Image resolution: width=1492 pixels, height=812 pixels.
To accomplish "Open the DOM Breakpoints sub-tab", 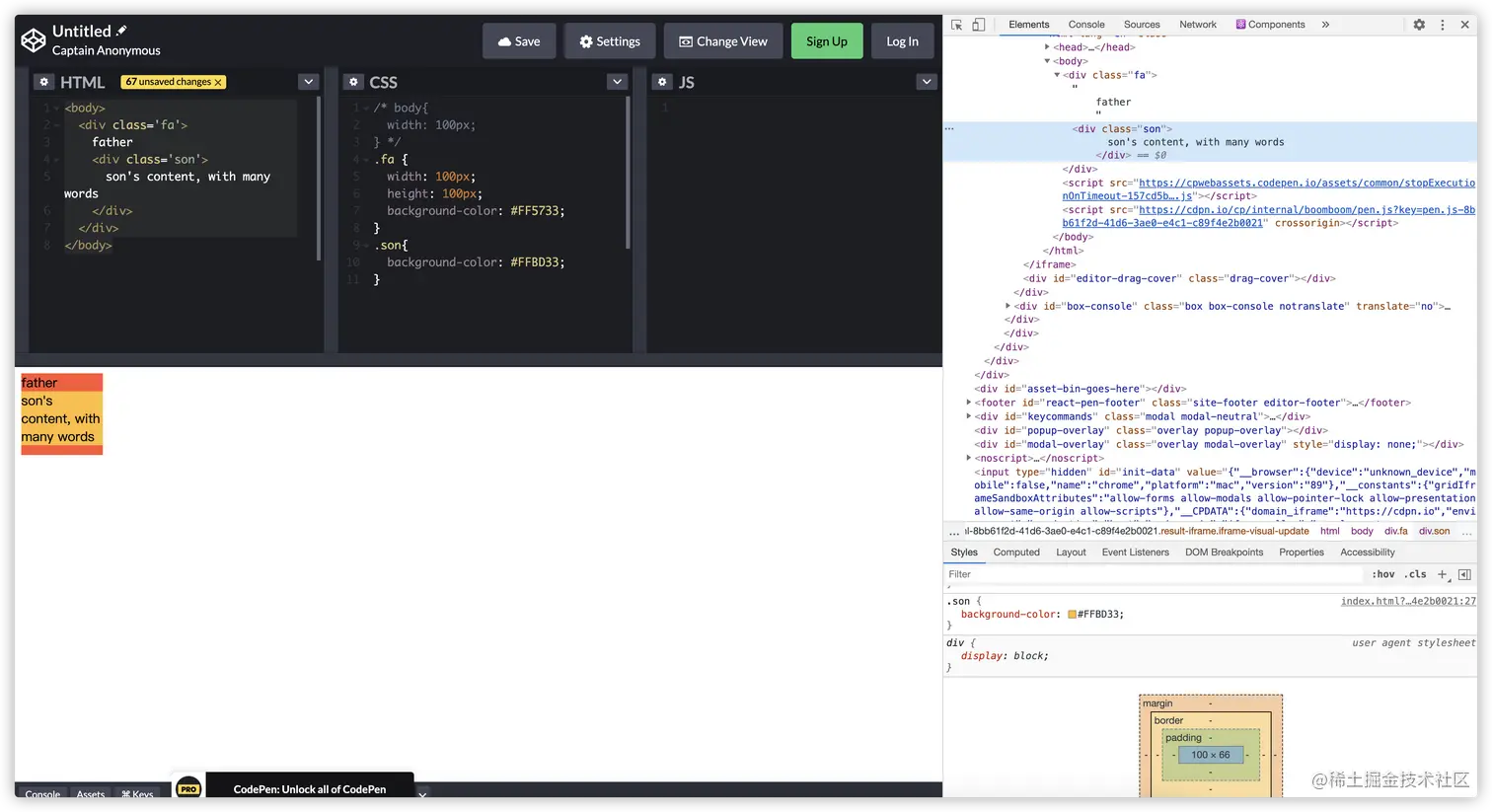I will [1224, 553].
